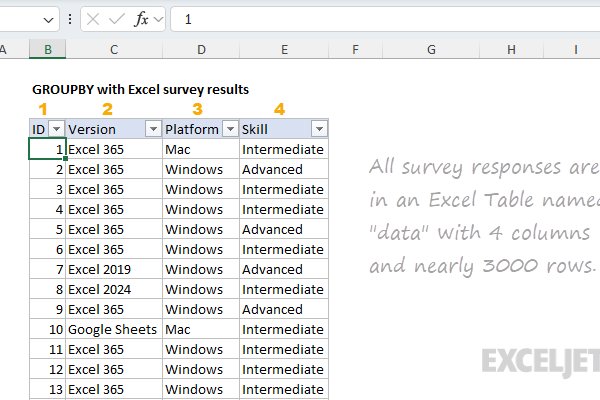Select 'Excel 365' version cell for ID 9
600x400 pixels.
click(114, 309)
